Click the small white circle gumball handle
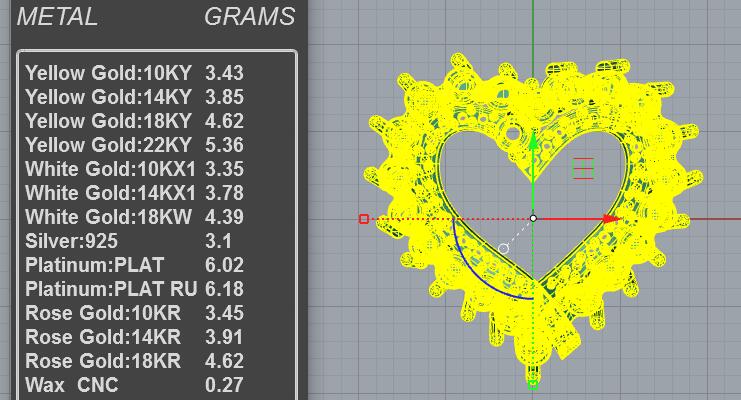741x400 pixels. click(503, 249)
